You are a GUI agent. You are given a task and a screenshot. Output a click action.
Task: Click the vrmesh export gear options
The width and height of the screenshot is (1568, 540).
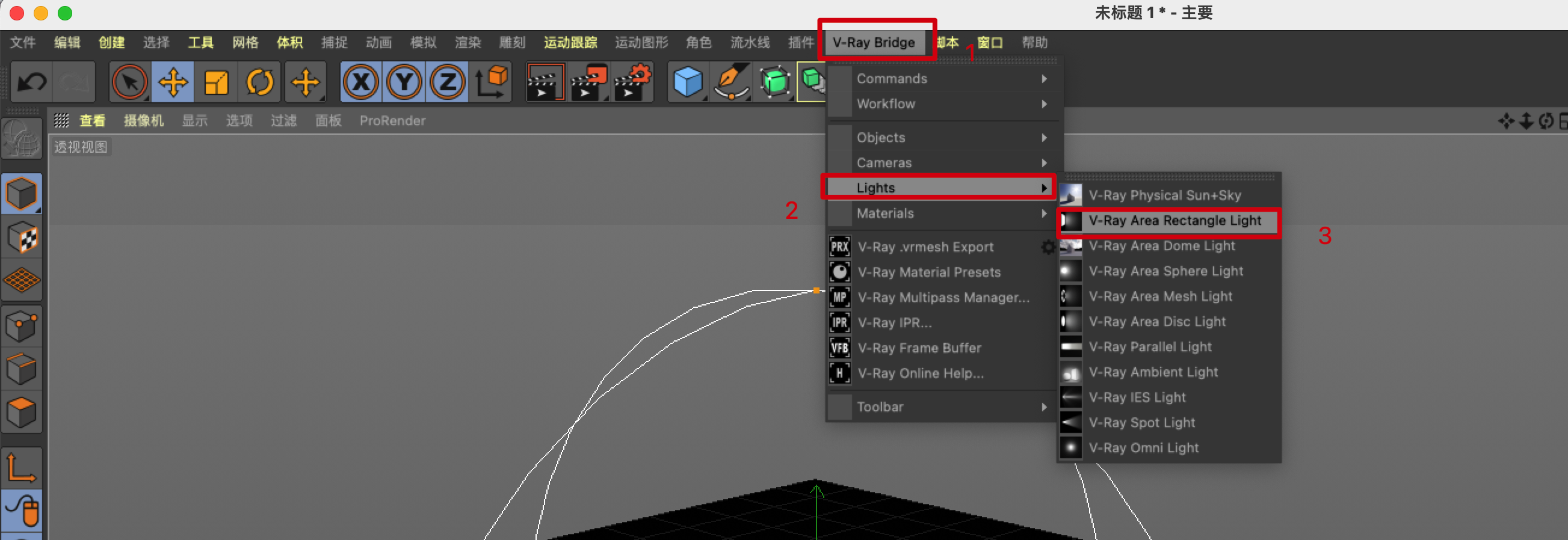click(1048, 247)
